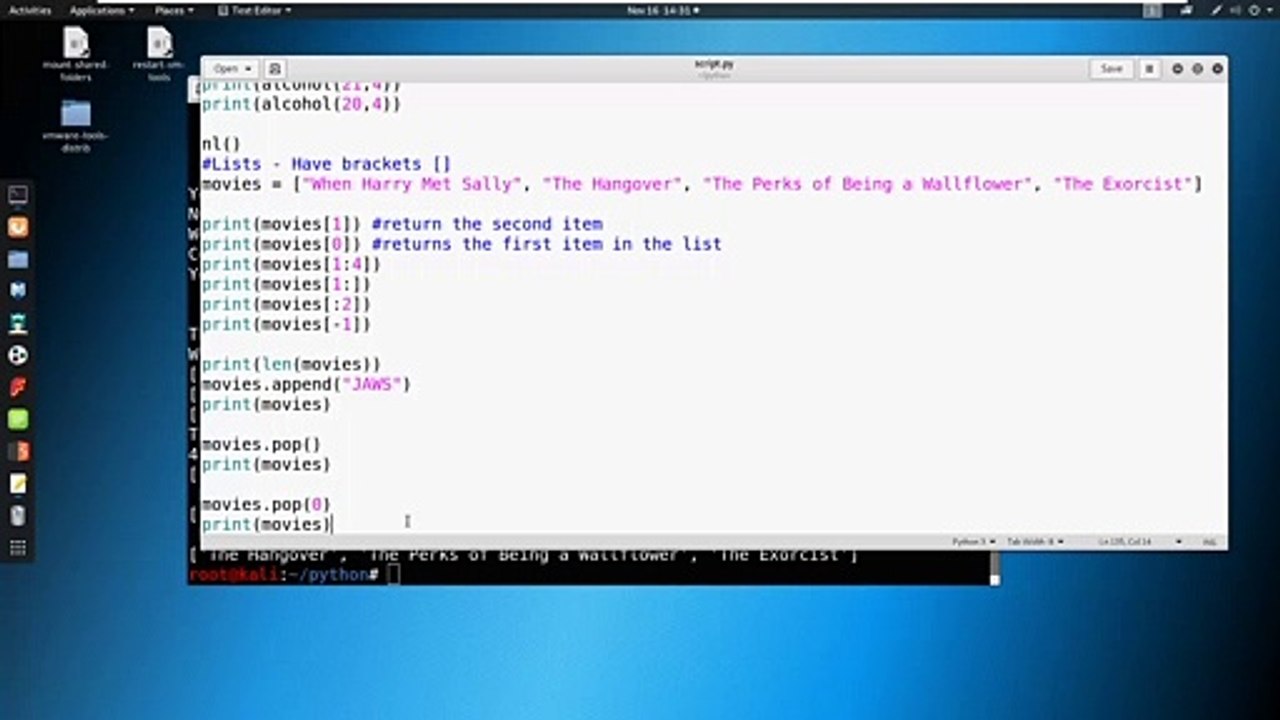Toggle INS insert mode in status bar
Viewport: 1280px width, 720px height.
tap(1209, 542)
